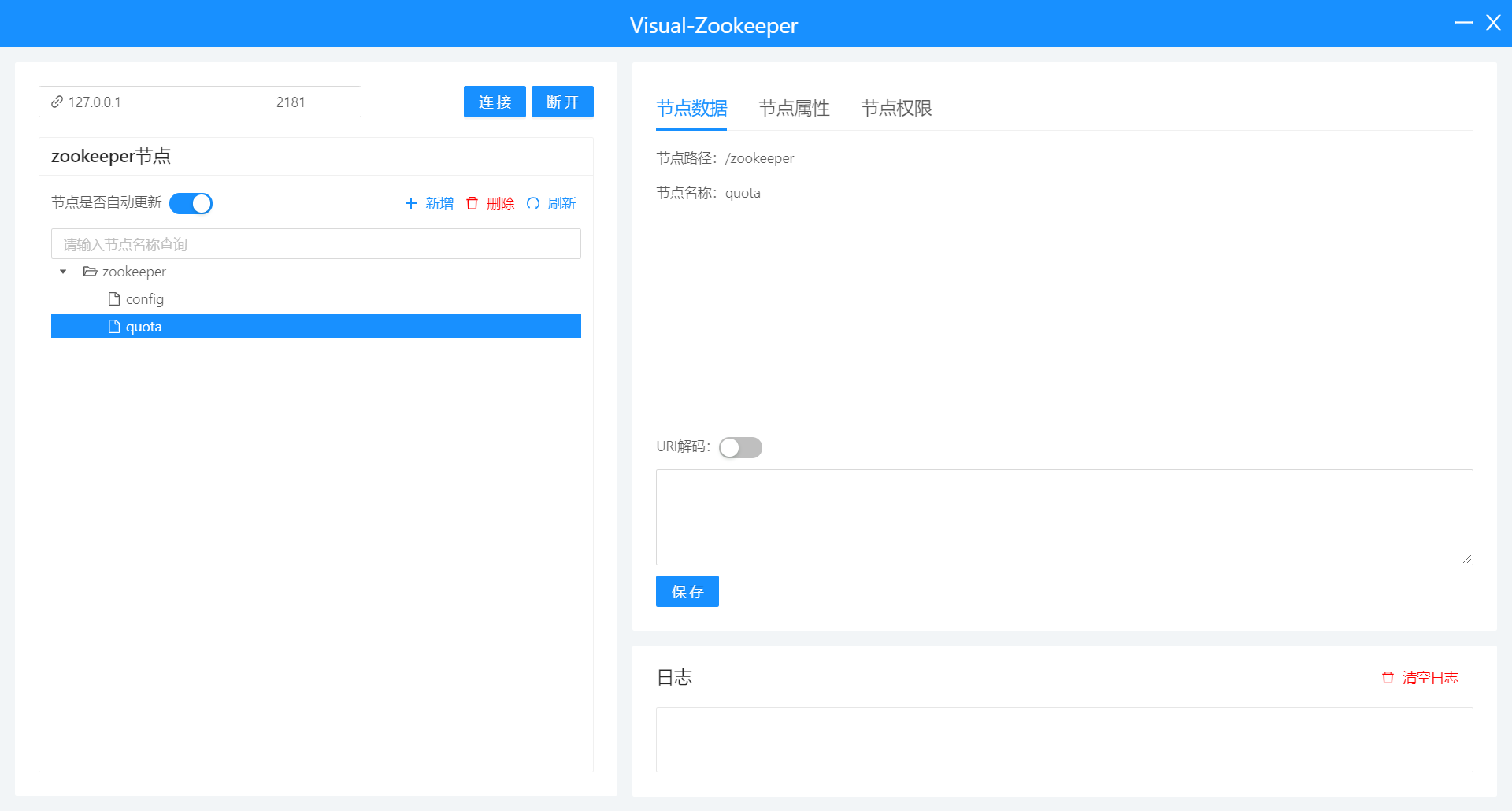This screenshot has height=811, width=1512.
Task: Click trash icon beside 清空日志
Action: pos(1388,677)
